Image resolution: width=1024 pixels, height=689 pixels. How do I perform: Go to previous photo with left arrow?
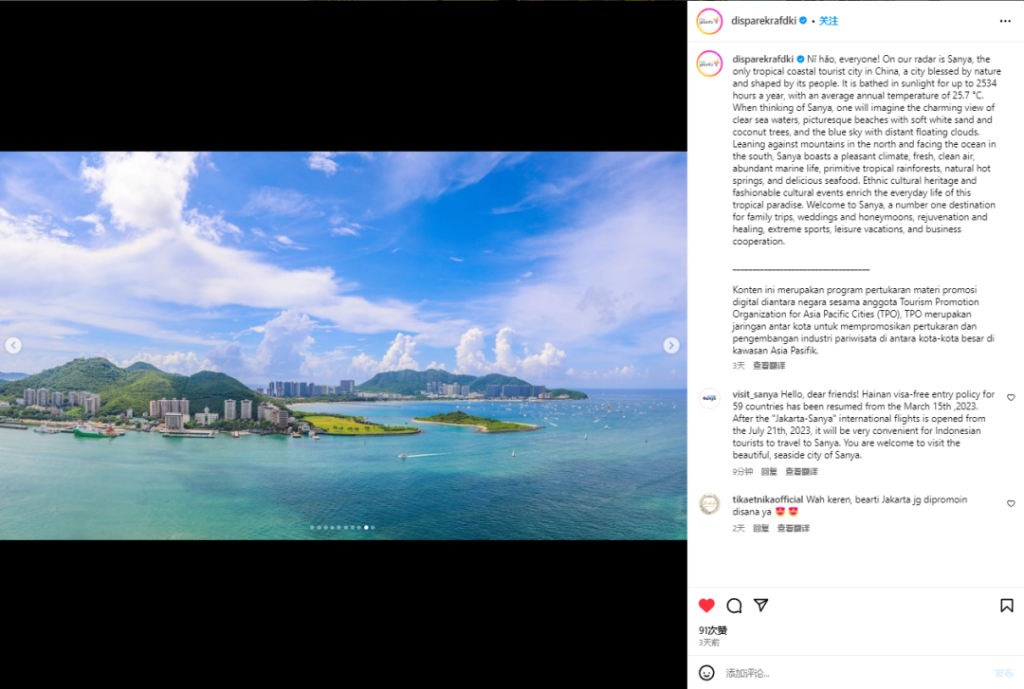14,345
